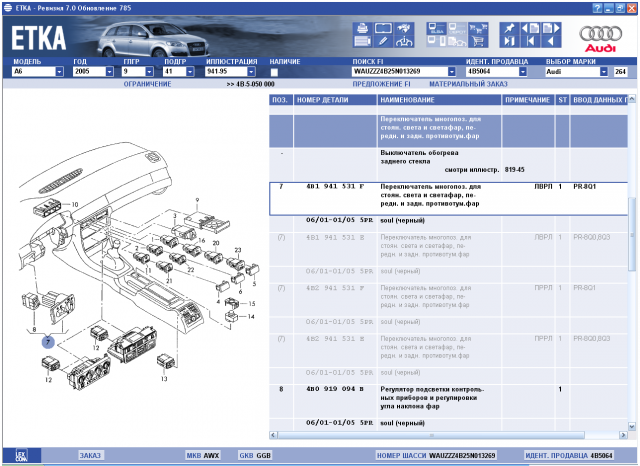Click the НОМЕР ДЕТАЛИ column header

click(335, 100)
